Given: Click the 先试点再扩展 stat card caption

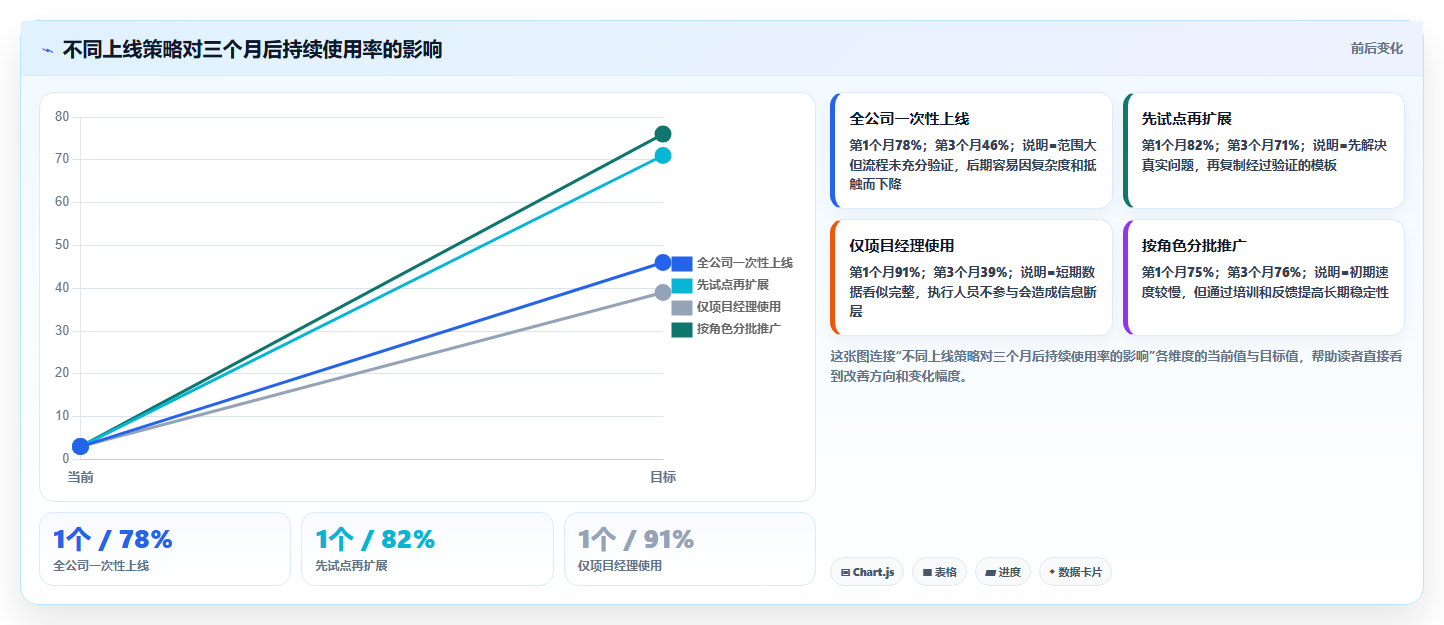Looking at the screenshot, I should pos(351,566).
